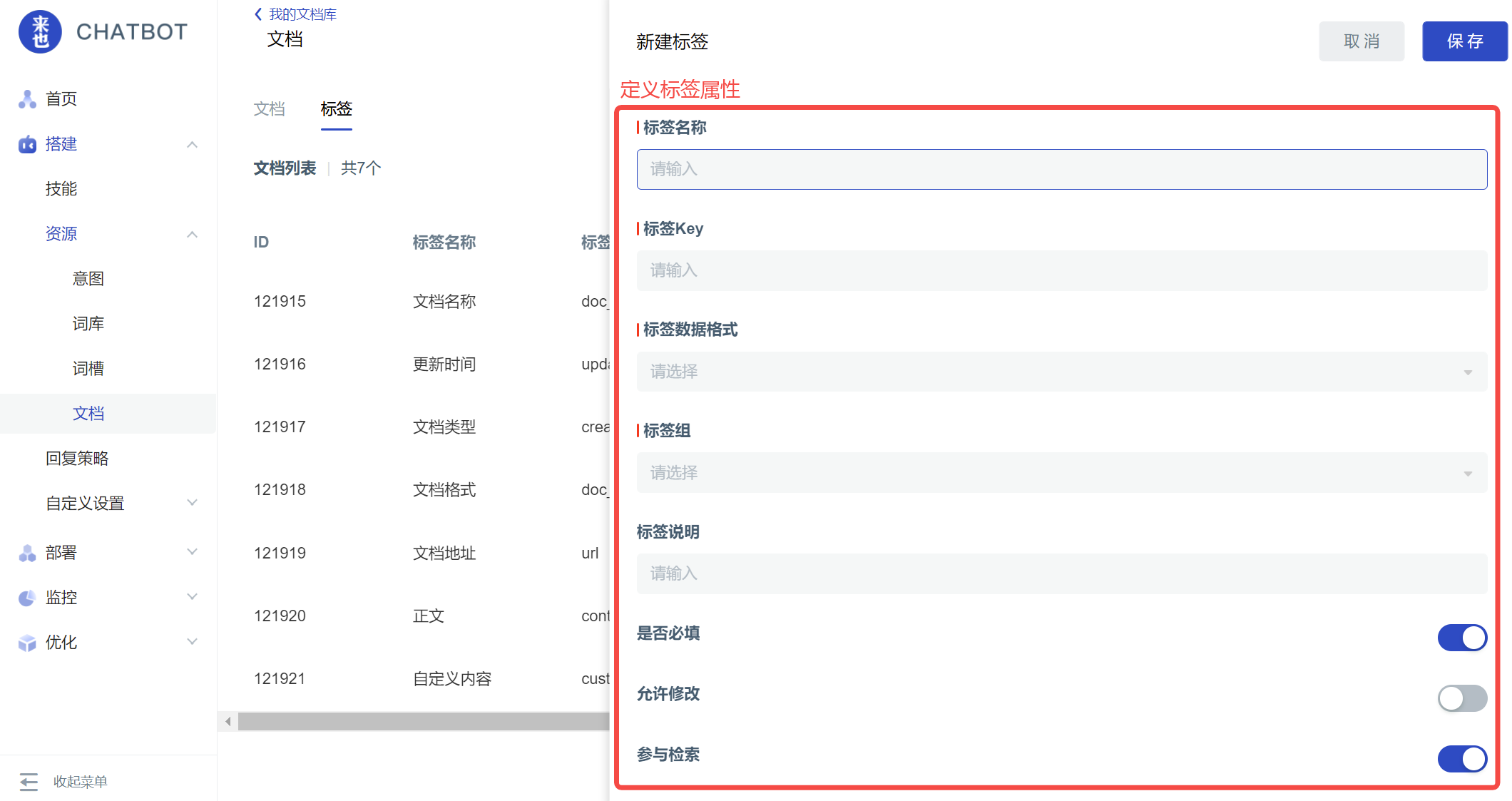Open 词库 under 资源
The image size is (1512, 801).
(88, 324)
